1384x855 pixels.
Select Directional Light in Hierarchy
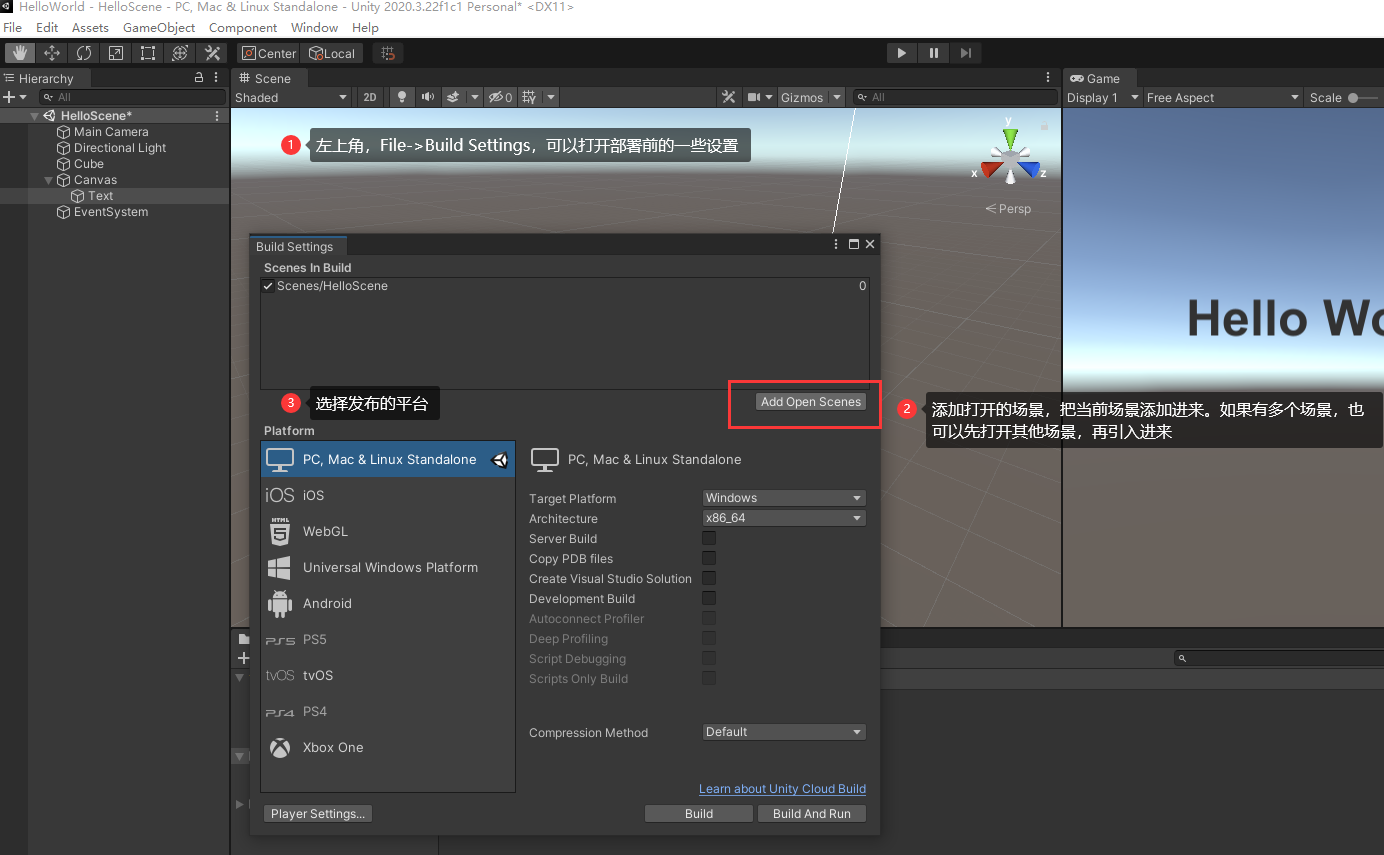click(x=119, y=148)
